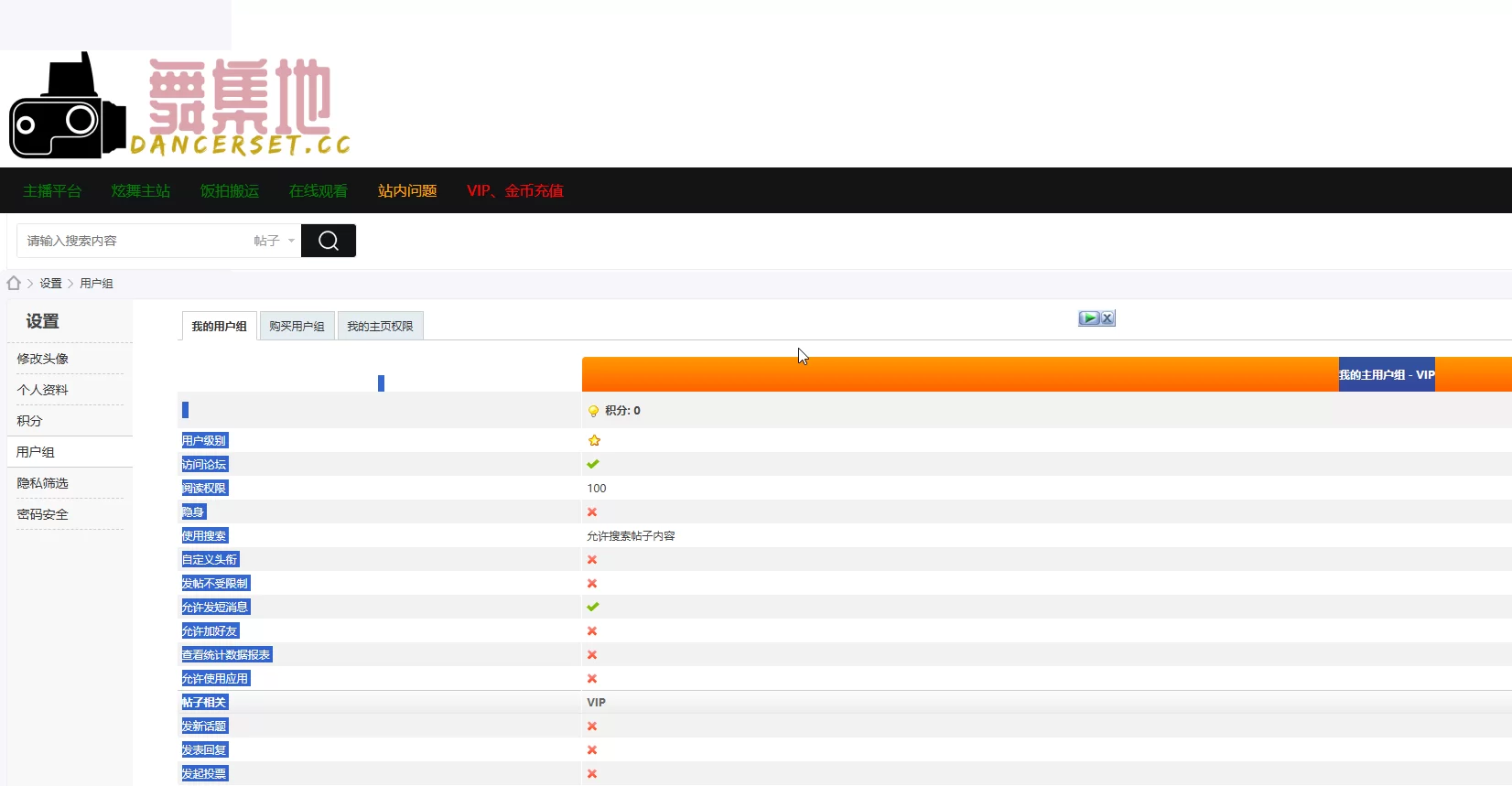Switch to the 购买用户组 tab
Image resolution: width=1512 pixels, height=786 pixels.
click(x=297, y=326)
